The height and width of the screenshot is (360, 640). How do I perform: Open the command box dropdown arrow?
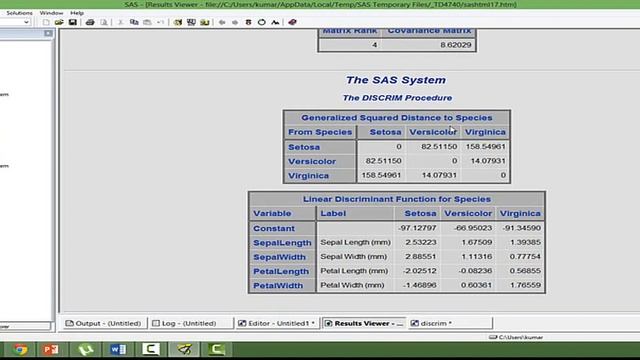click(26, 22)
